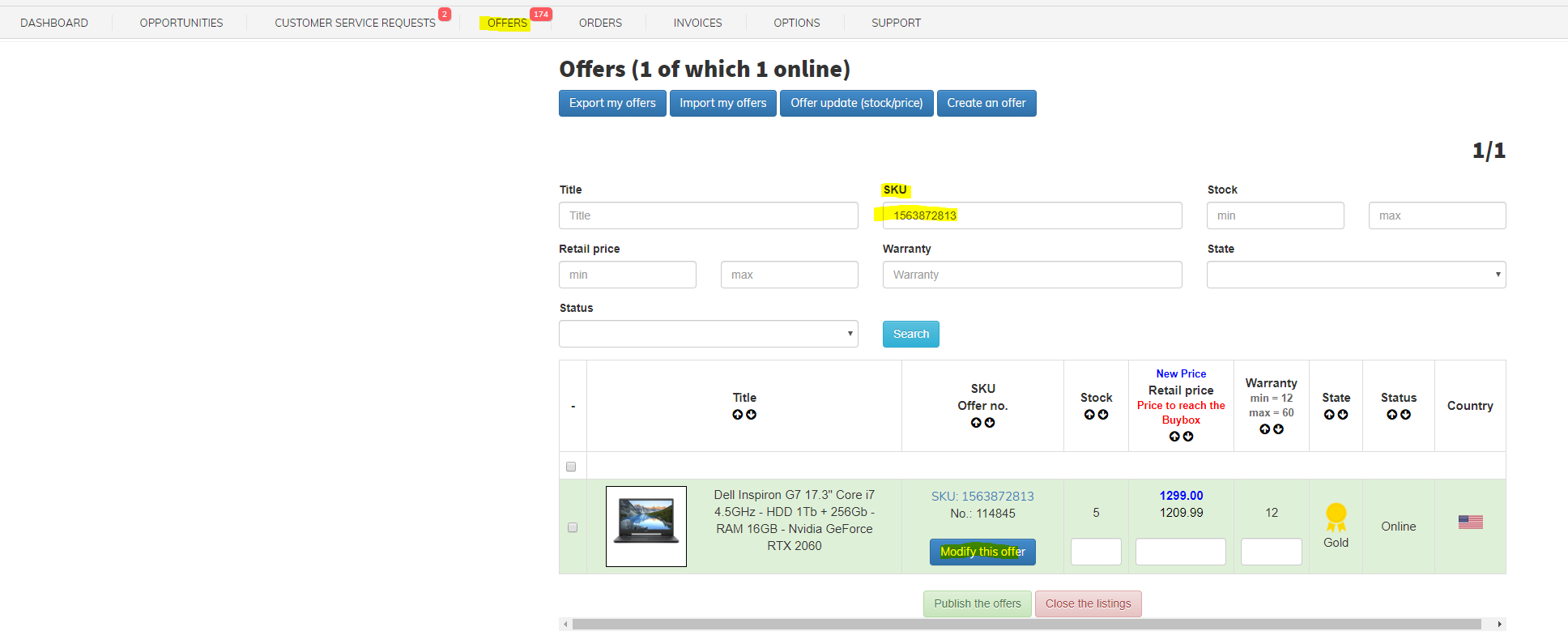
Task: Click Export my offers button
Action: [x=612, y=103]
